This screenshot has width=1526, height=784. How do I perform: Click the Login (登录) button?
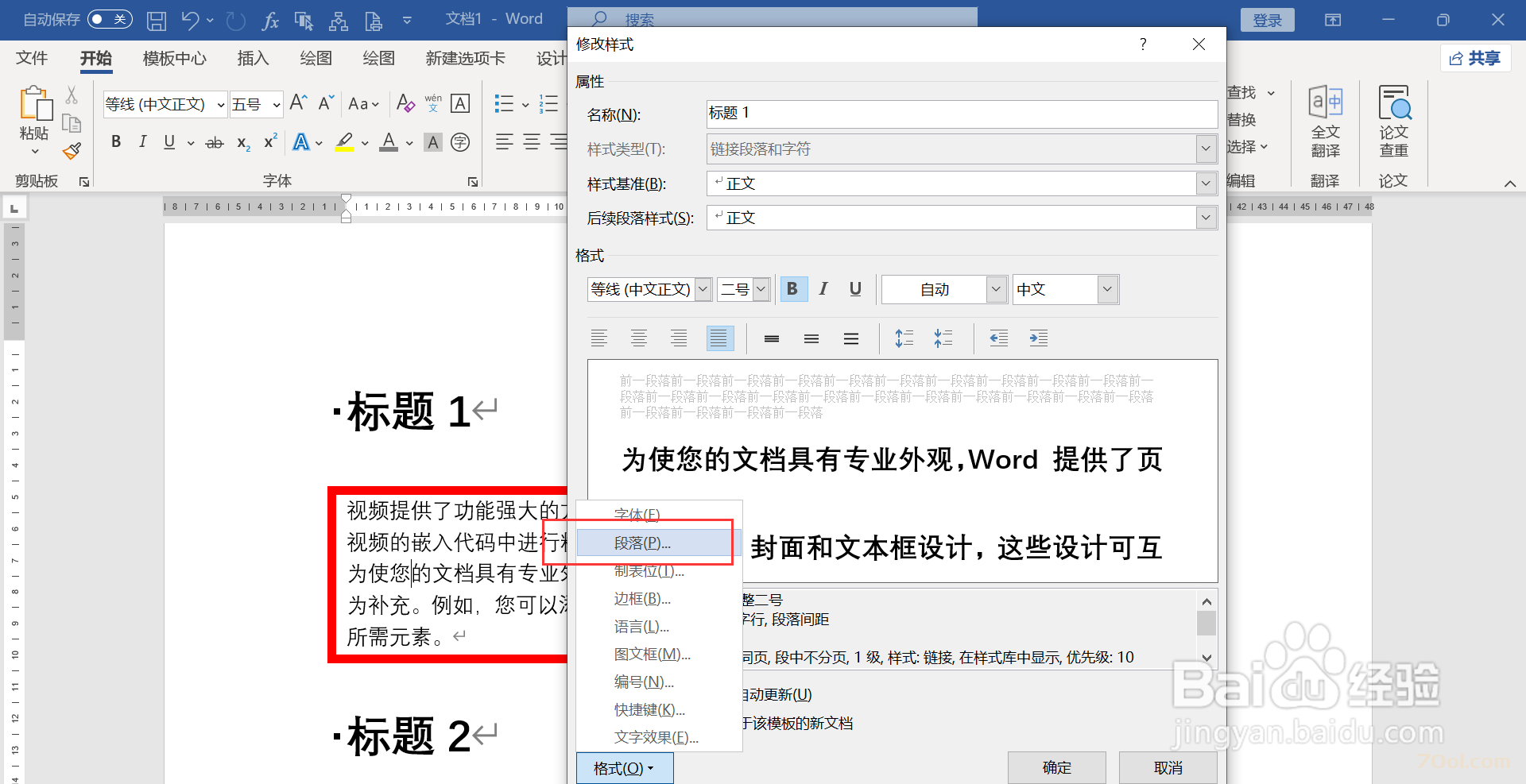pyautogui.click(x=1268, y=20)
